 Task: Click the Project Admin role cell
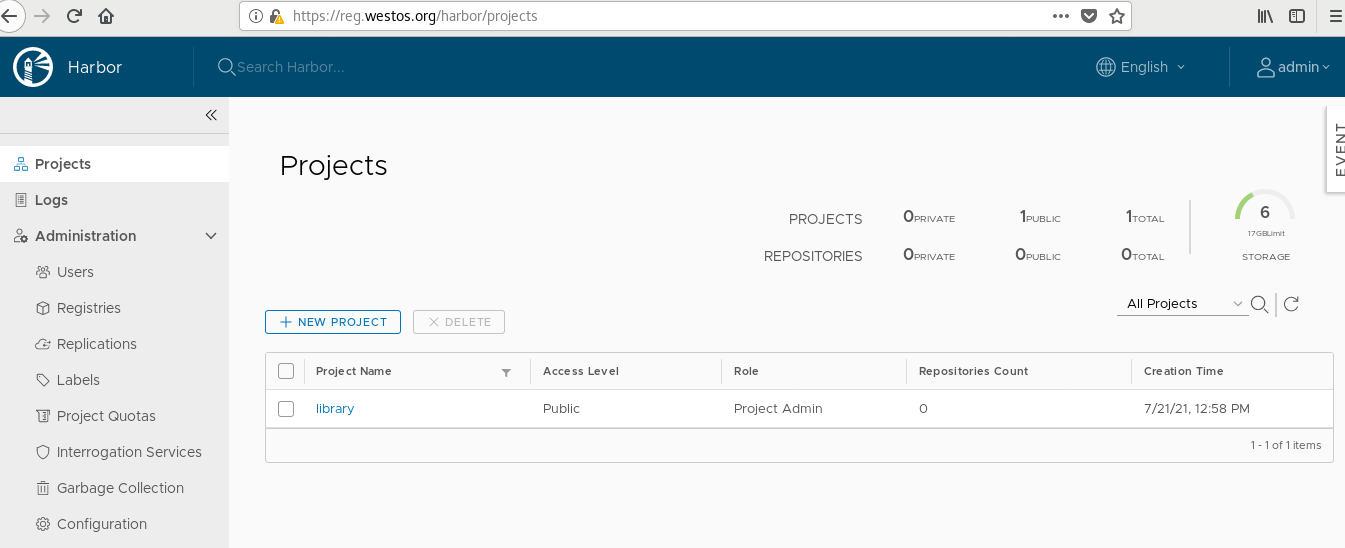(778, 409)
